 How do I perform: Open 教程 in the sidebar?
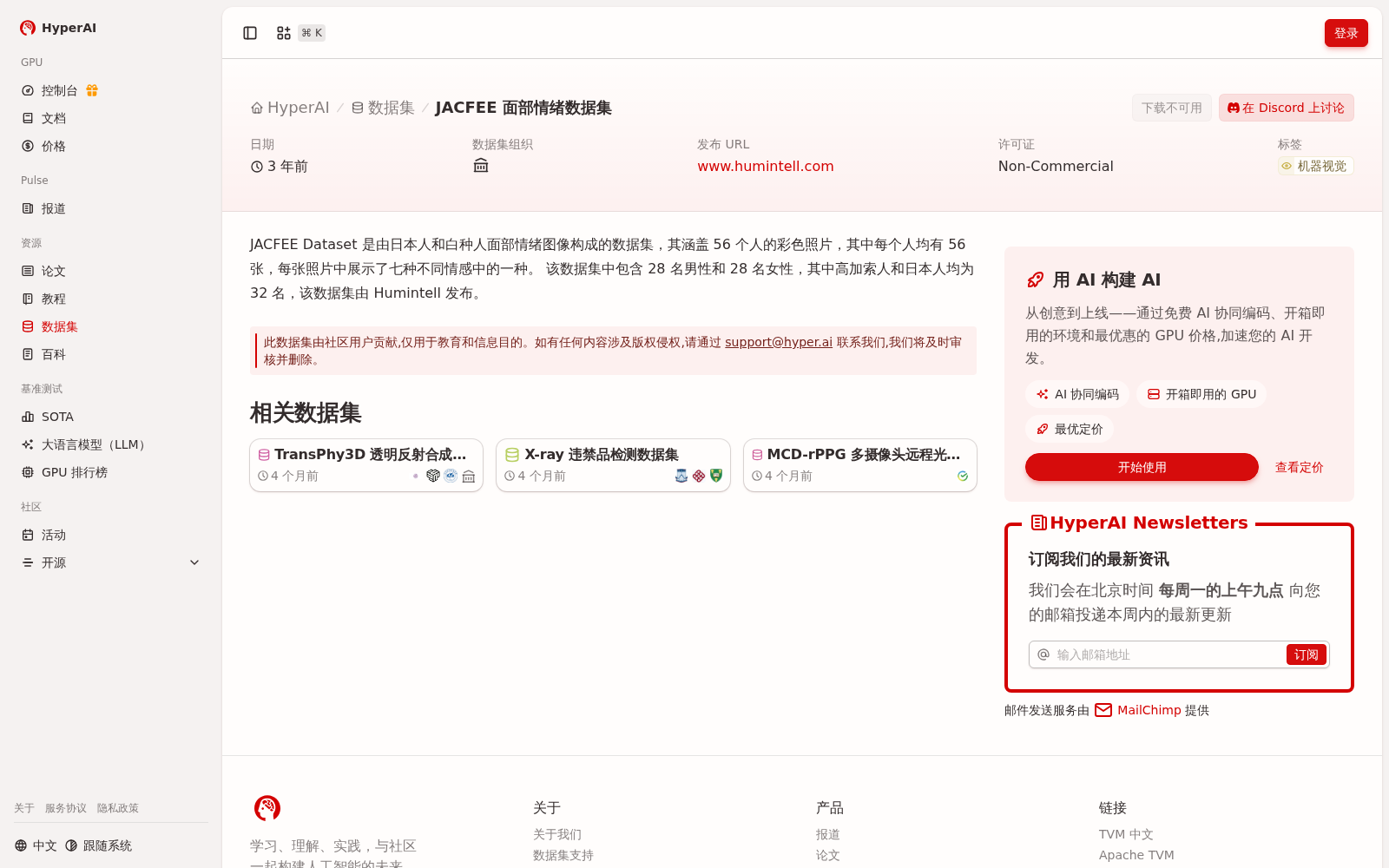(111, 299)
